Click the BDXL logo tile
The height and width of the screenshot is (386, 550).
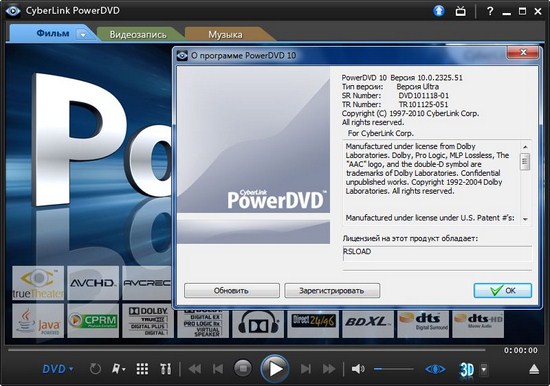[x=368, y=324]
